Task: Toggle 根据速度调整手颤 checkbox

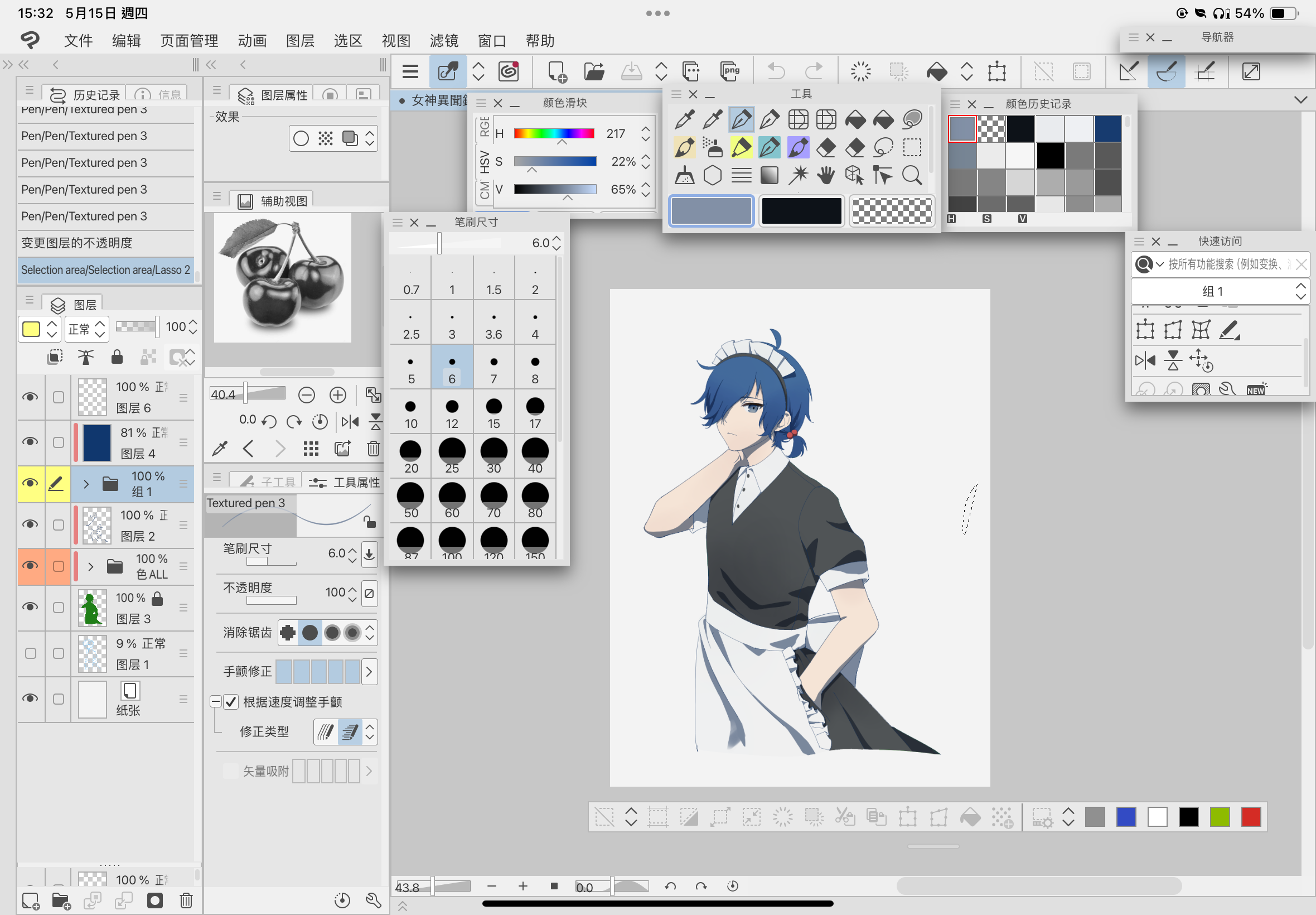Action: coord(230,701)
